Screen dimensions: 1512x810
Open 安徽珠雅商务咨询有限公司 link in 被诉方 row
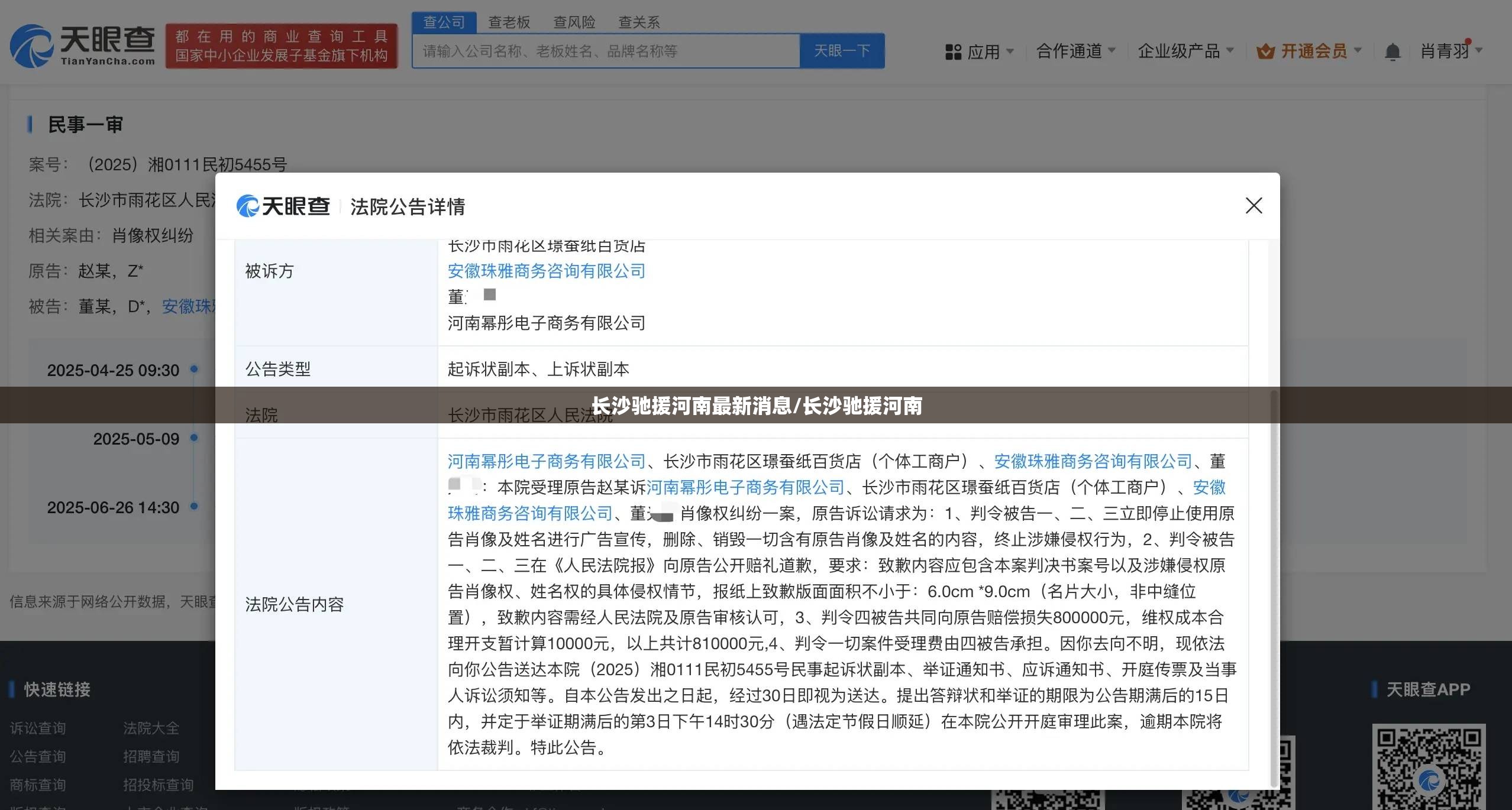[546, 271]
